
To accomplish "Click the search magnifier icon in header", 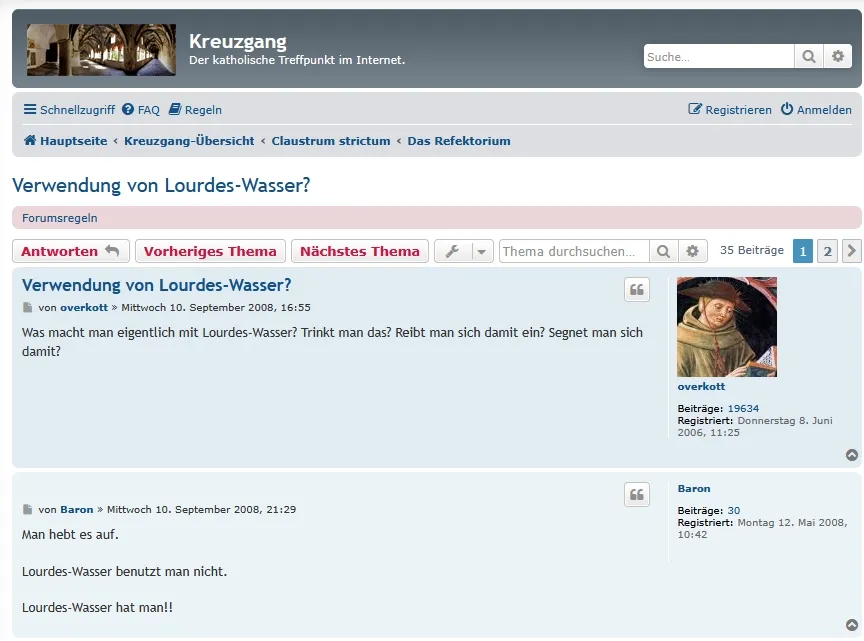I will tap(809, 57).
